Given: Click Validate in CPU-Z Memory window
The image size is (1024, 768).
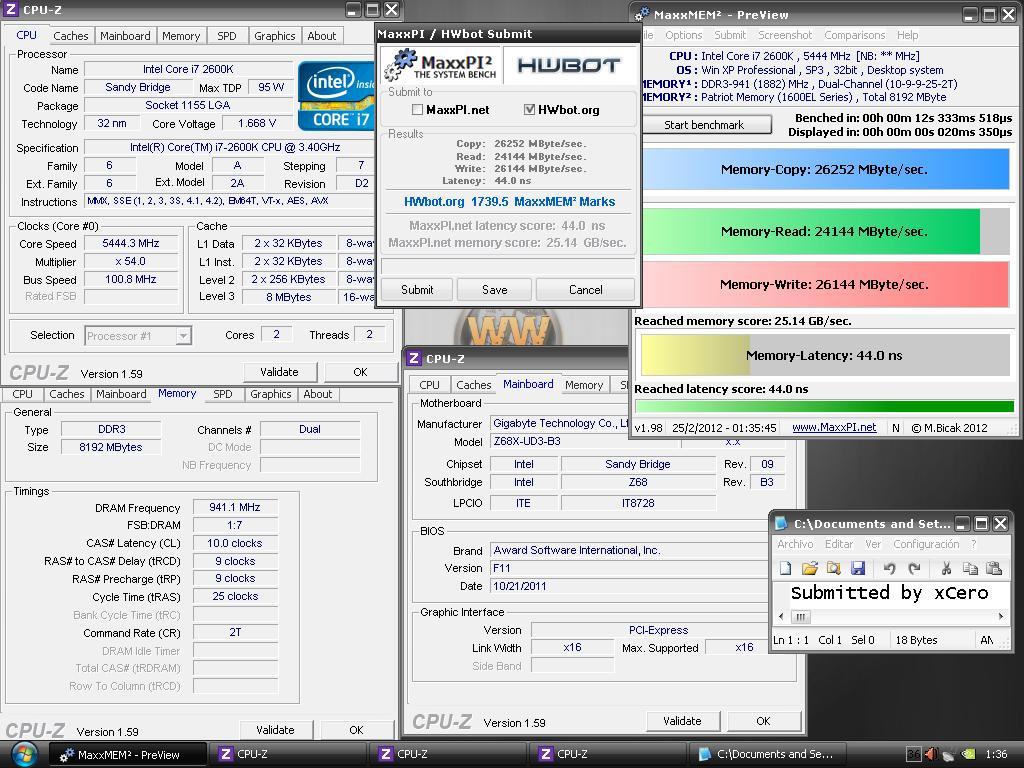Looking at the screenshot, I should [x=275, y=729].
